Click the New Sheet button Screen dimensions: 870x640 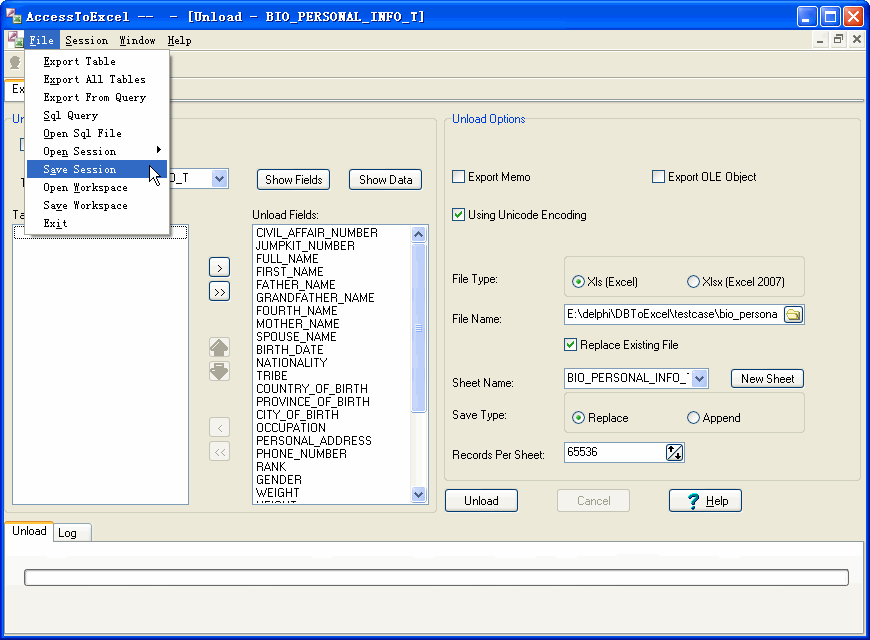click(767, 379)
